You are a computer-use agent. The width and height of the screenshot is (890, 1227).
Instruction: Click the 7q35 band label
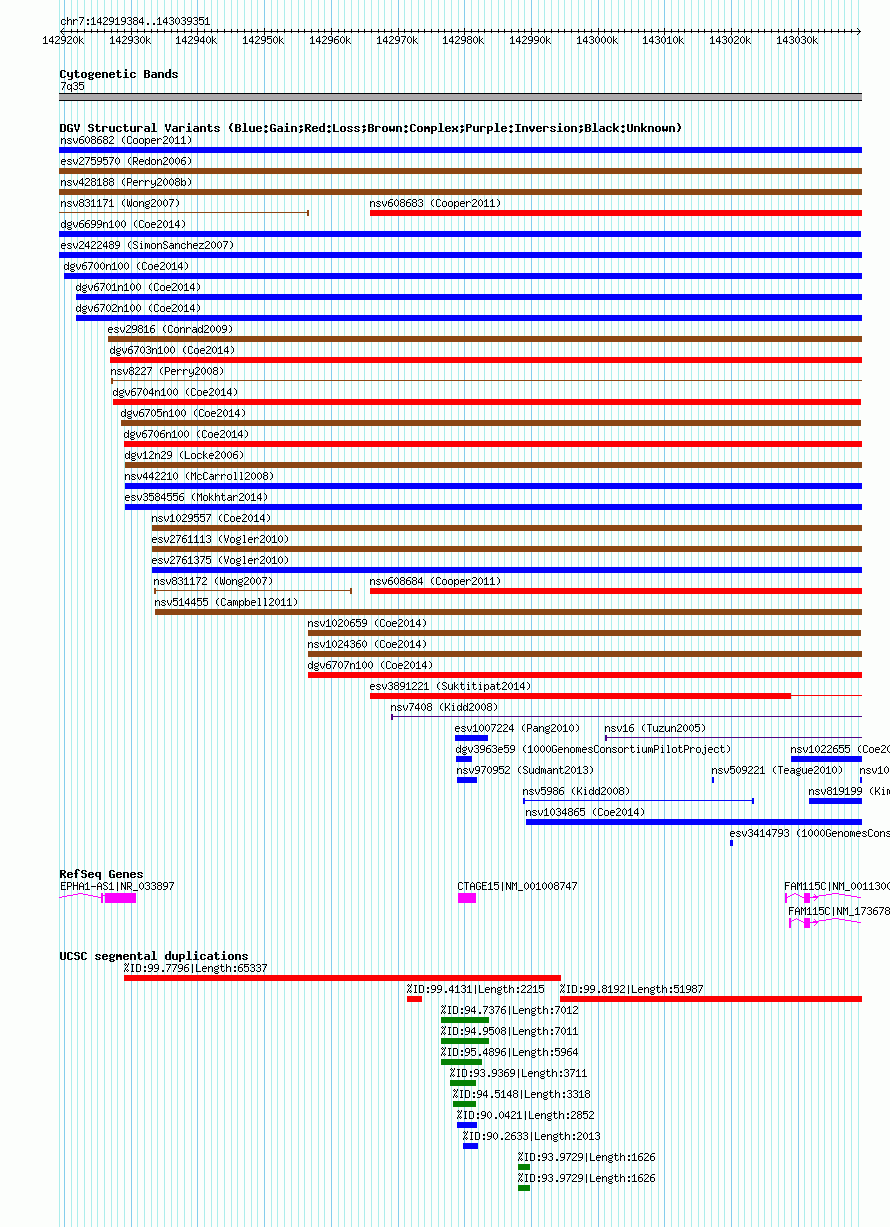coord(72,86)
